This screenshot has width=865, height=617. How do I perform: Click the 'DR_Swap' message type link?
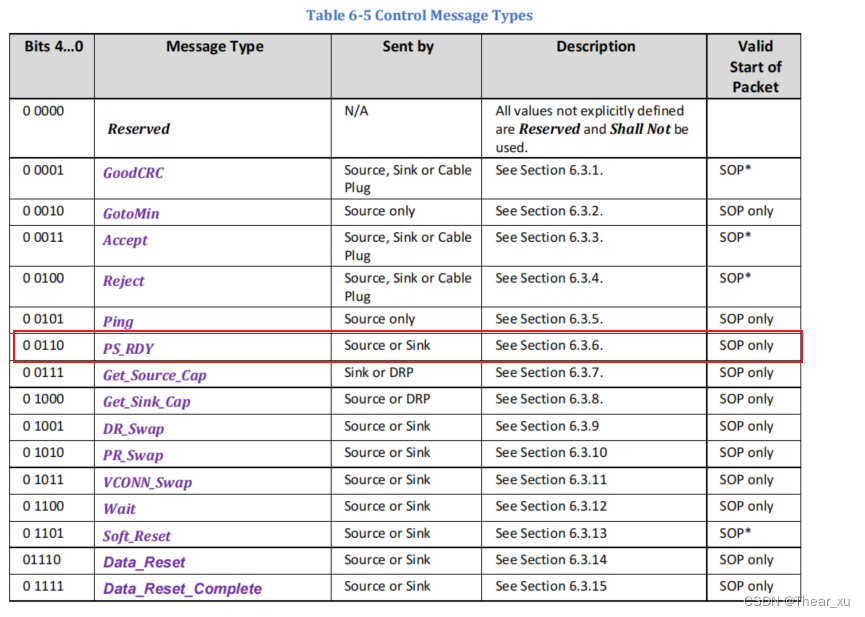pos(134,429)
